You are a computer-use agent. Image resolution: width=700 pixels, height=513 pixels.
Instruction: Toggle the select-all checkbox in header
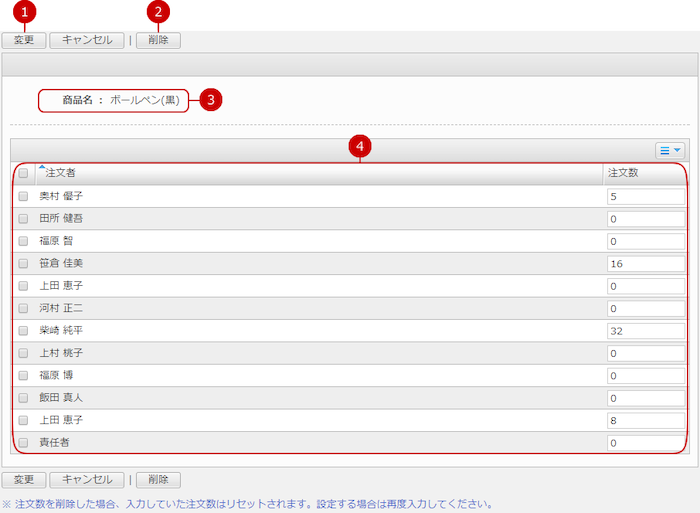pyautogui.click(x=24, y=174)
